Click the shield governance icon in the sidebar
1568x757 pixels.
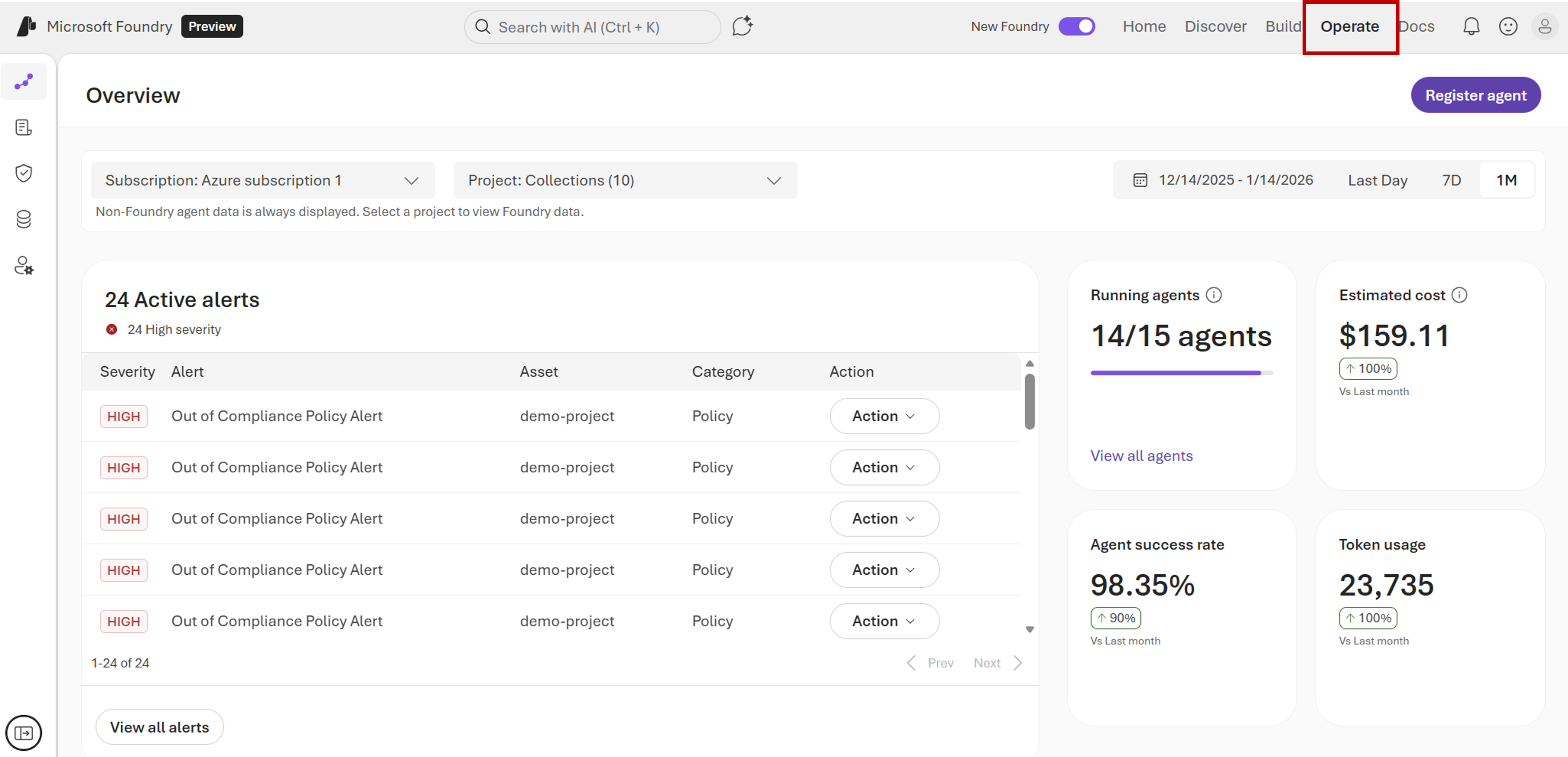24,173
